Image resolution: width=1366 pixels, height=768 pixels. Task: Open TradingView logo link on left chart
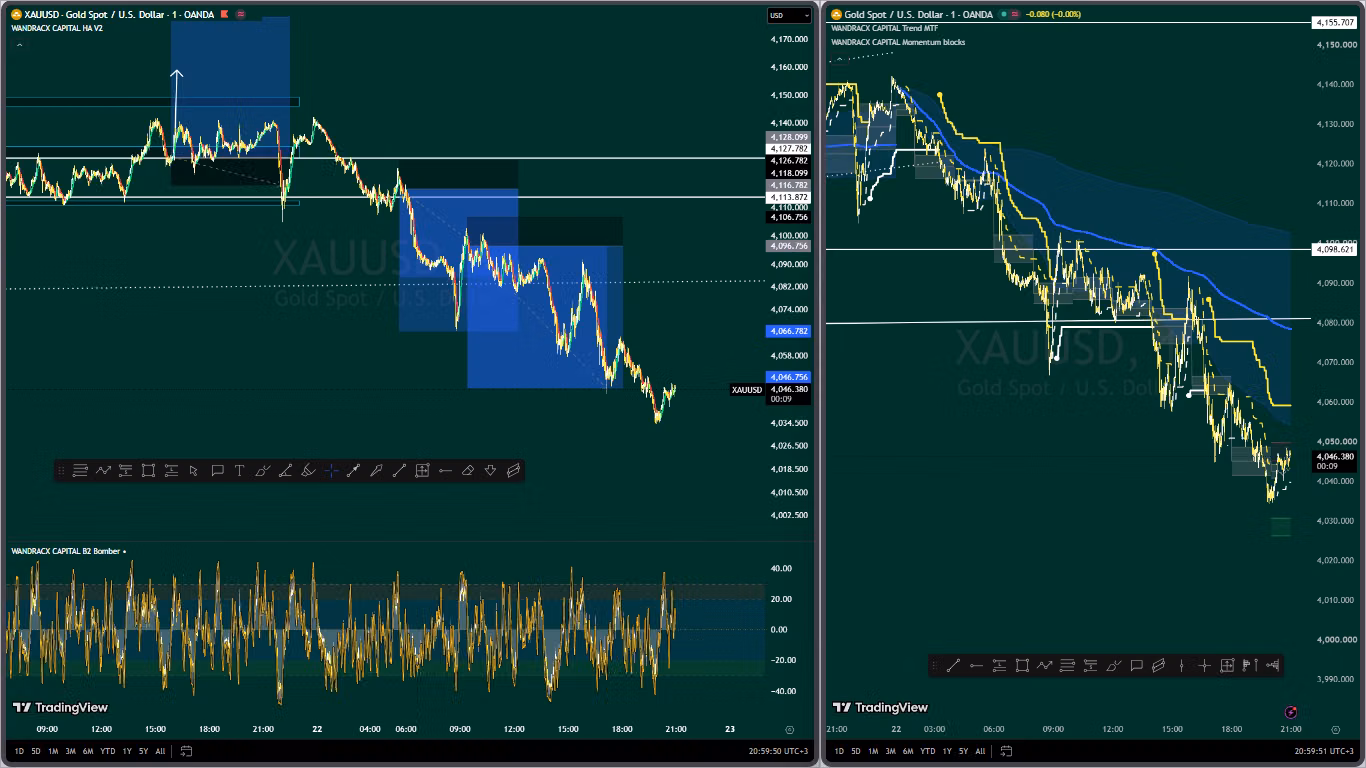tap(60, 707)
